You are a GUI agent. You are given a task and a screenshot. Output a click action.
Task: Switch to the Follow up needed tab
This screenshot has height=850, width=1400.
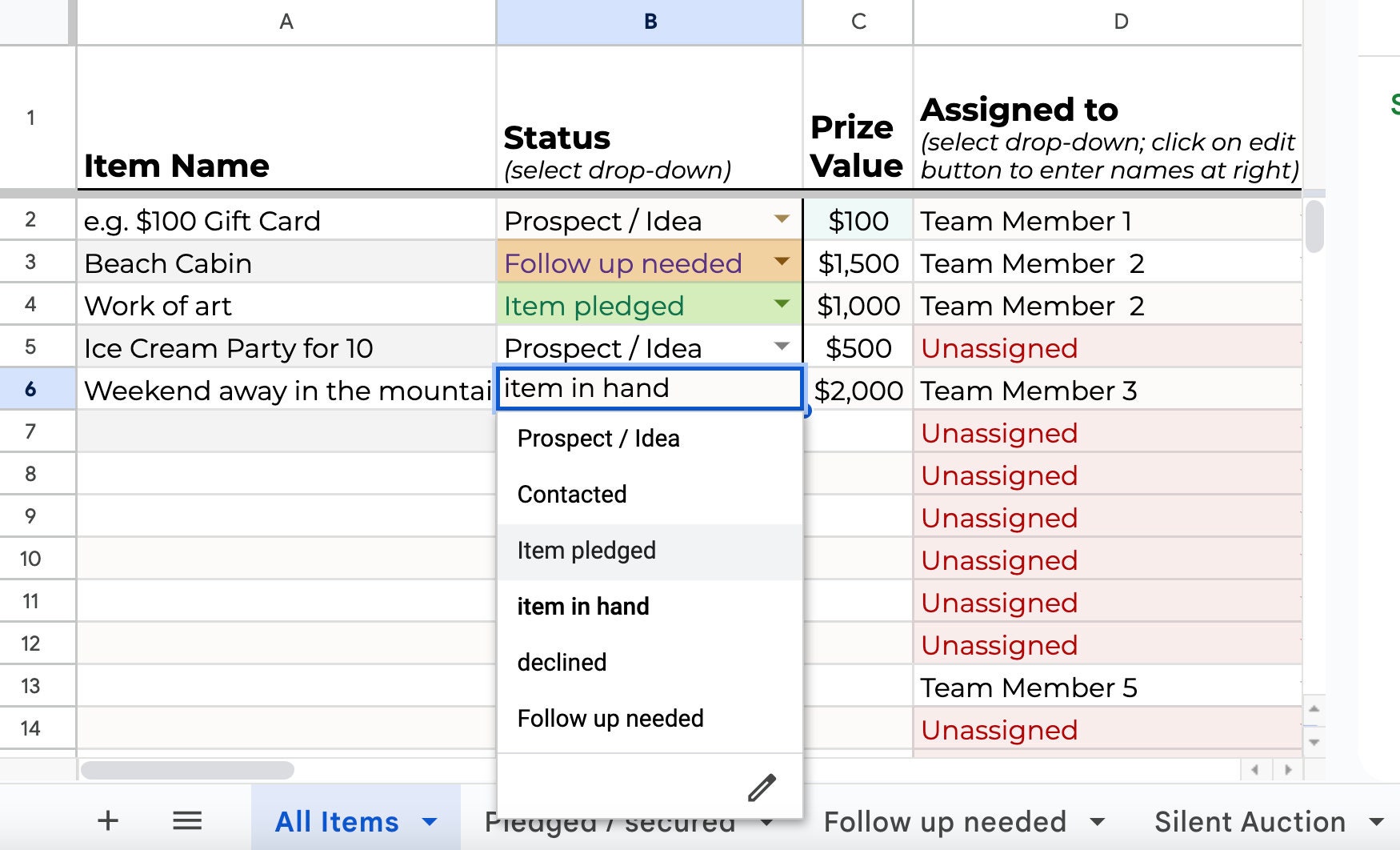pyautogui.click(x=946, y=821)
